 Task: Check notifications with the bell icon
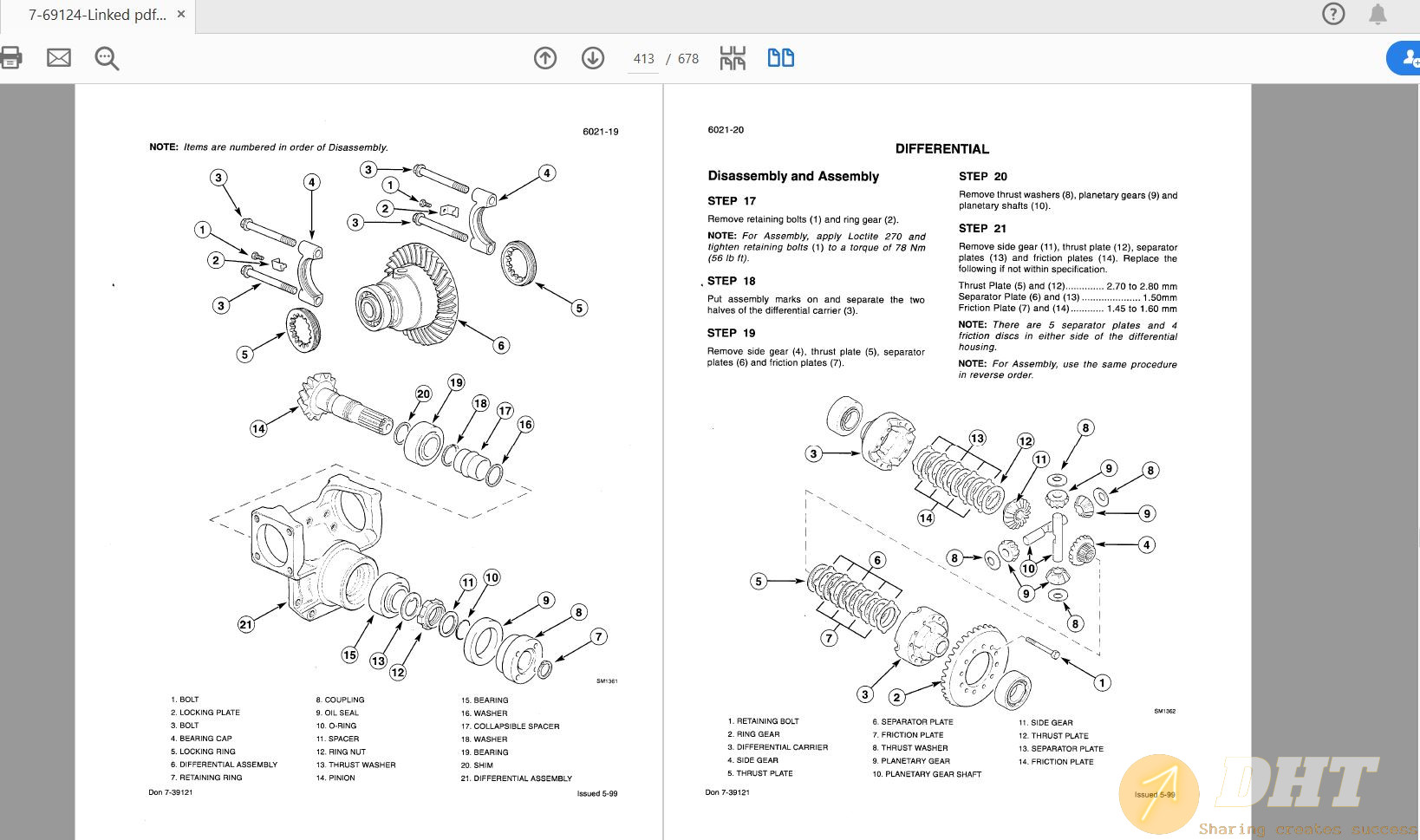(1378, 14)
